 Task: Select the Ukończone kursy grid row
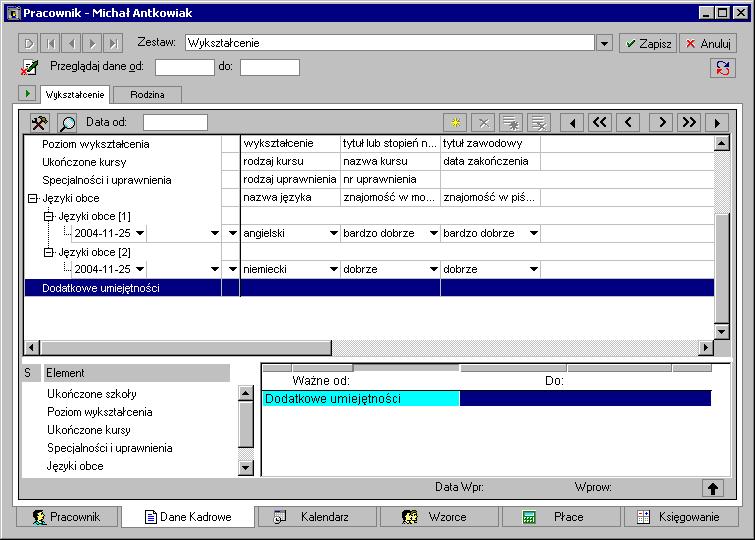(369, 162)
